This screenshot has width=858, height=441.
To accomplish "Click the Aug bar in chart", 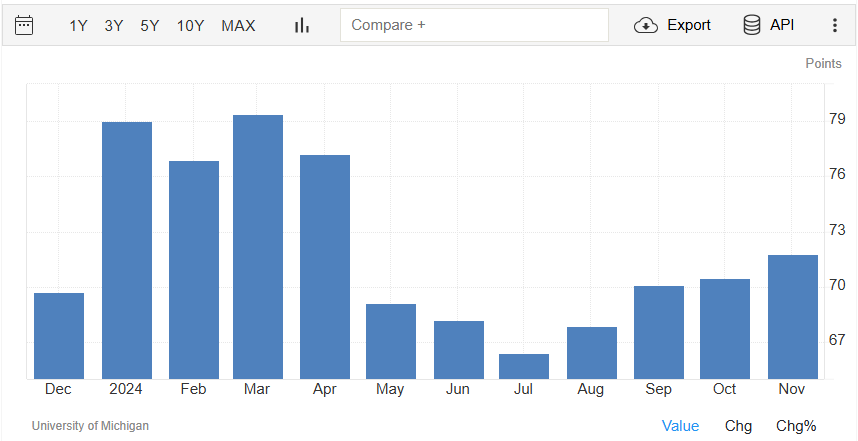I will click(x=592, y=353).
